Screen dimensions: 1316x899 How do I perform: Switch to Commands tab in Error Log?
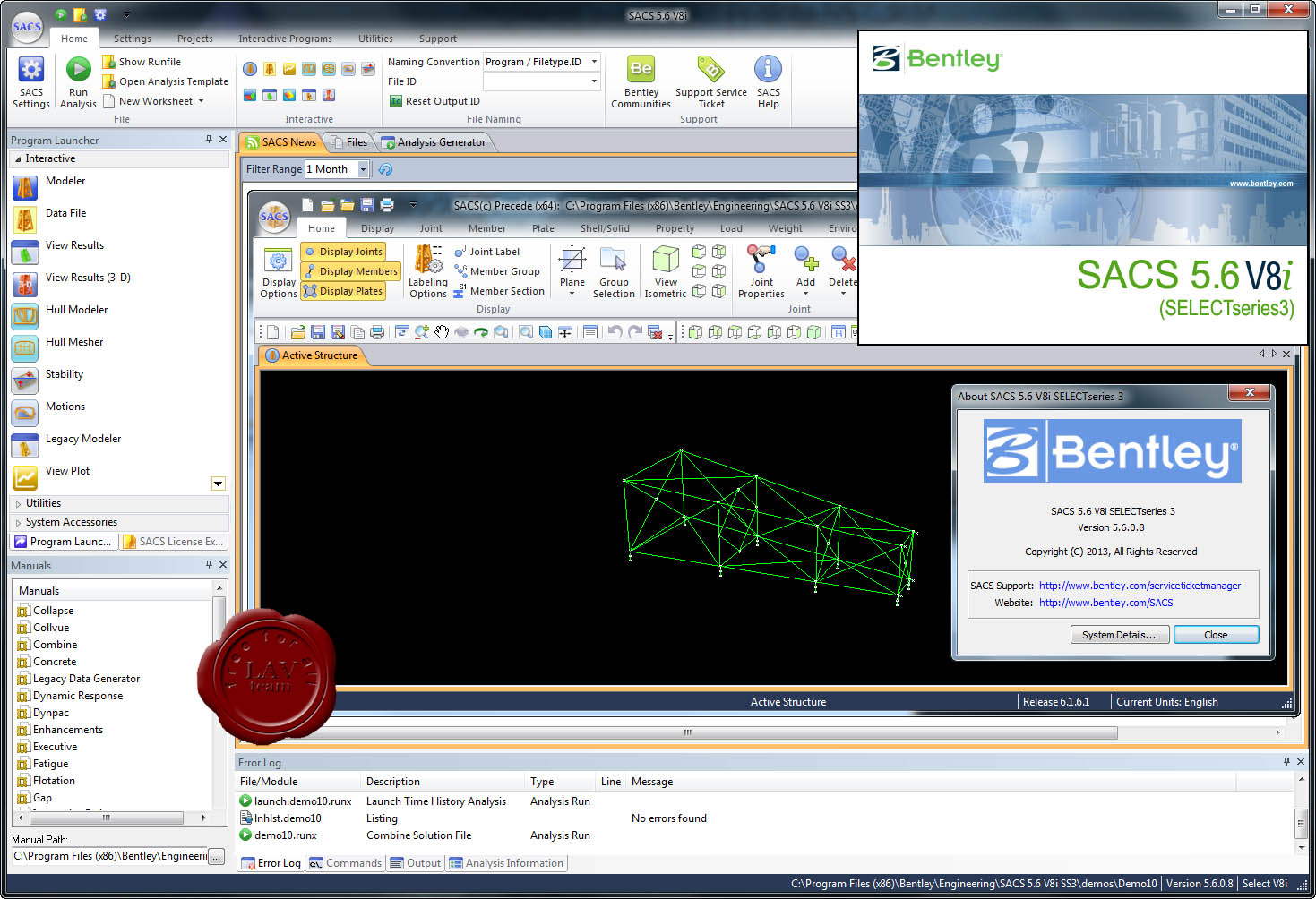coord(345,863)
